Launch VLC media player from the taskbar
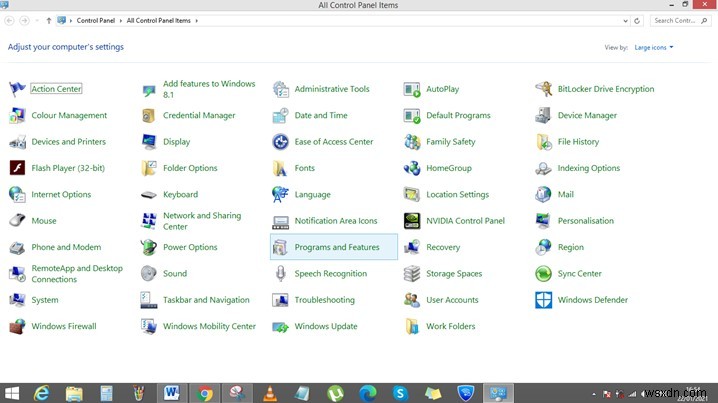Screen dimensions: 718x403 pyautogui.click(x=270, y=393)
